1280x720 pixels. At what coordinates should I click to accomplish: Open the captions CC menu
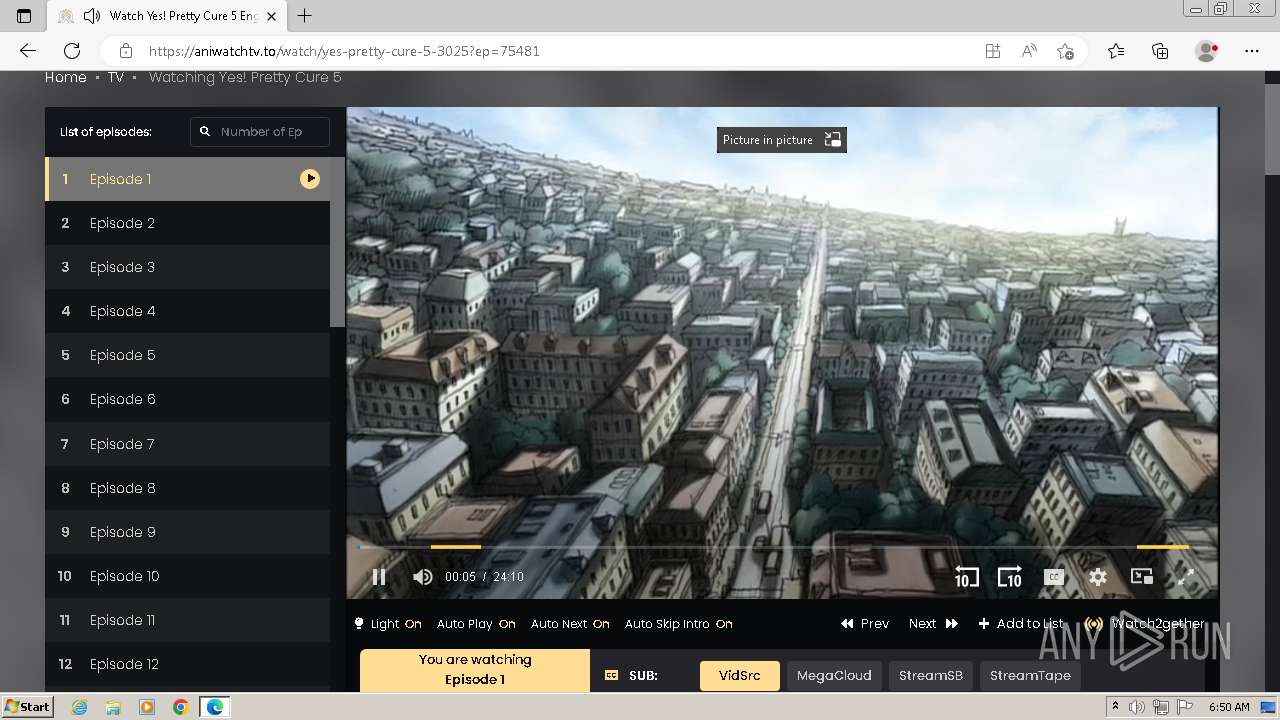(1053, 577)
